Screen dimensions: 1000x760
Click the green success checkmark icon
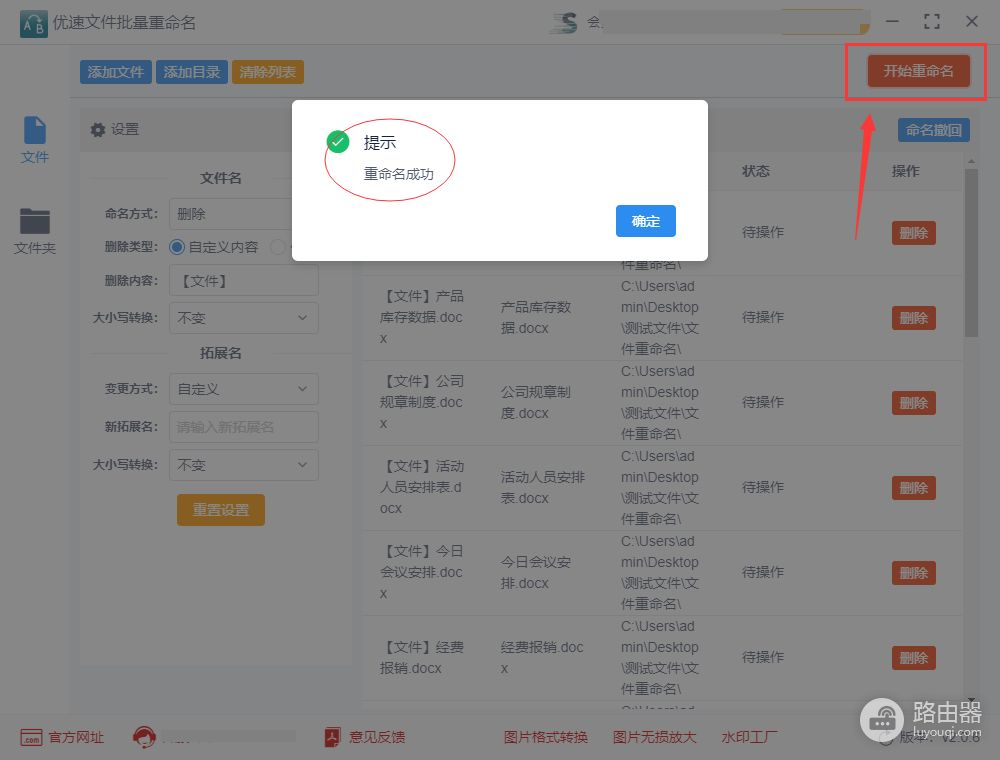[337, 142]
